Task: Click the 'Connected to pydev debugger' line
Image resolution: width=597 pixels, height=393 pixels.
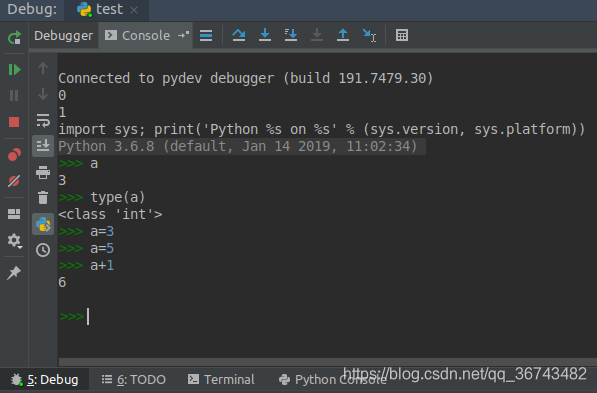Action: pos(246,78)
